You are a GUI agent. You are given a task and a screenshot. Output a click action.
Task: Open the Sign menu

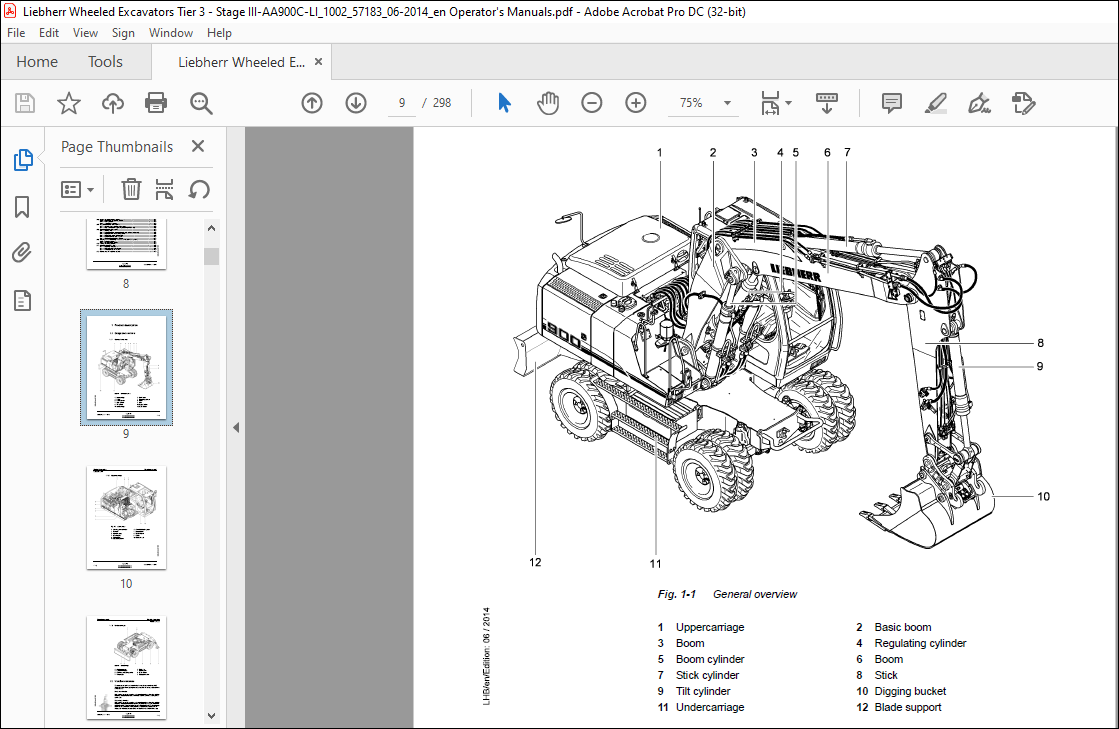(x=123, y=33)
